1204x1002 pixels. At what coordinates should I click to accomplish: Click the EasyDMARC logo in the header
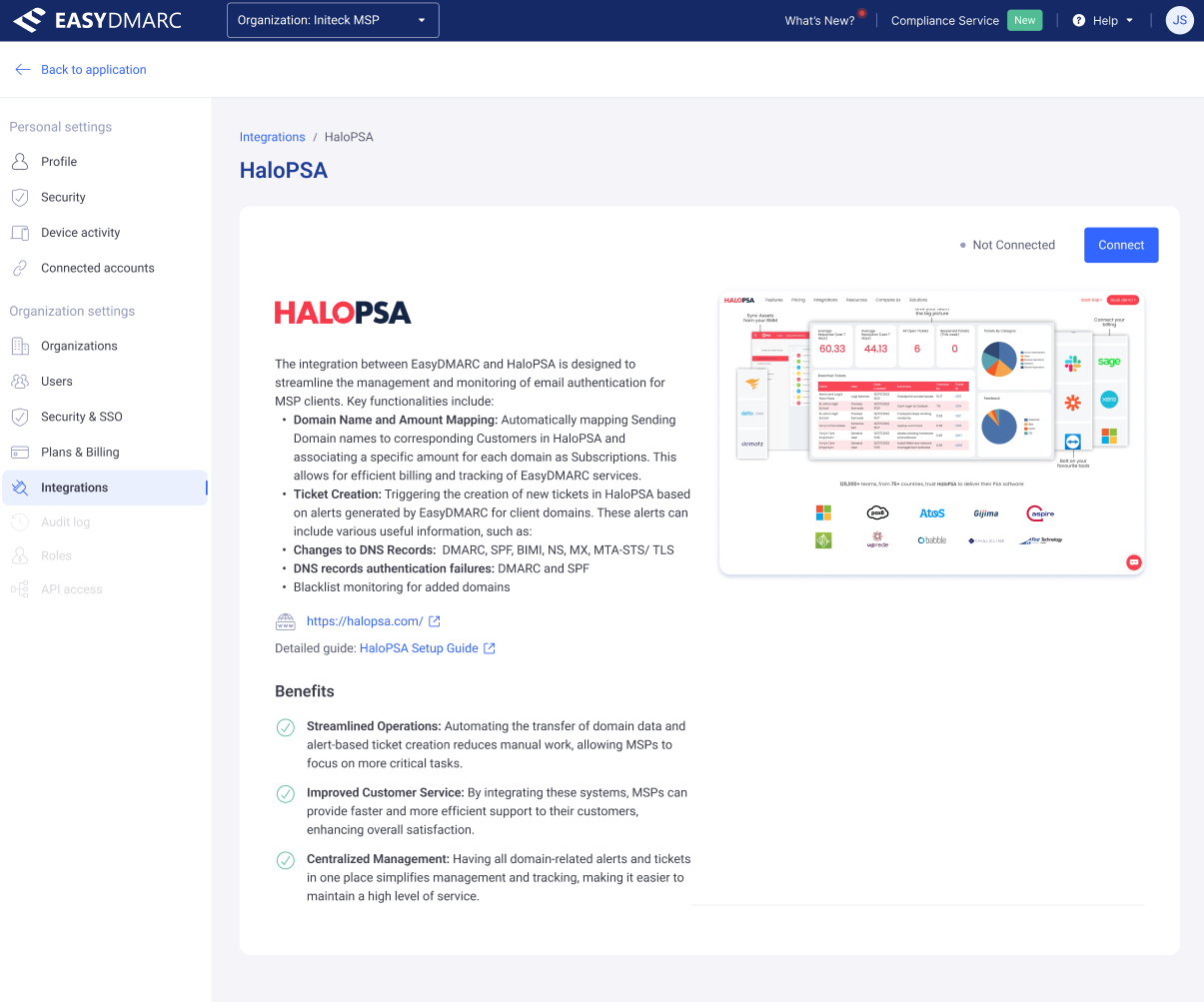coord(96,20)
